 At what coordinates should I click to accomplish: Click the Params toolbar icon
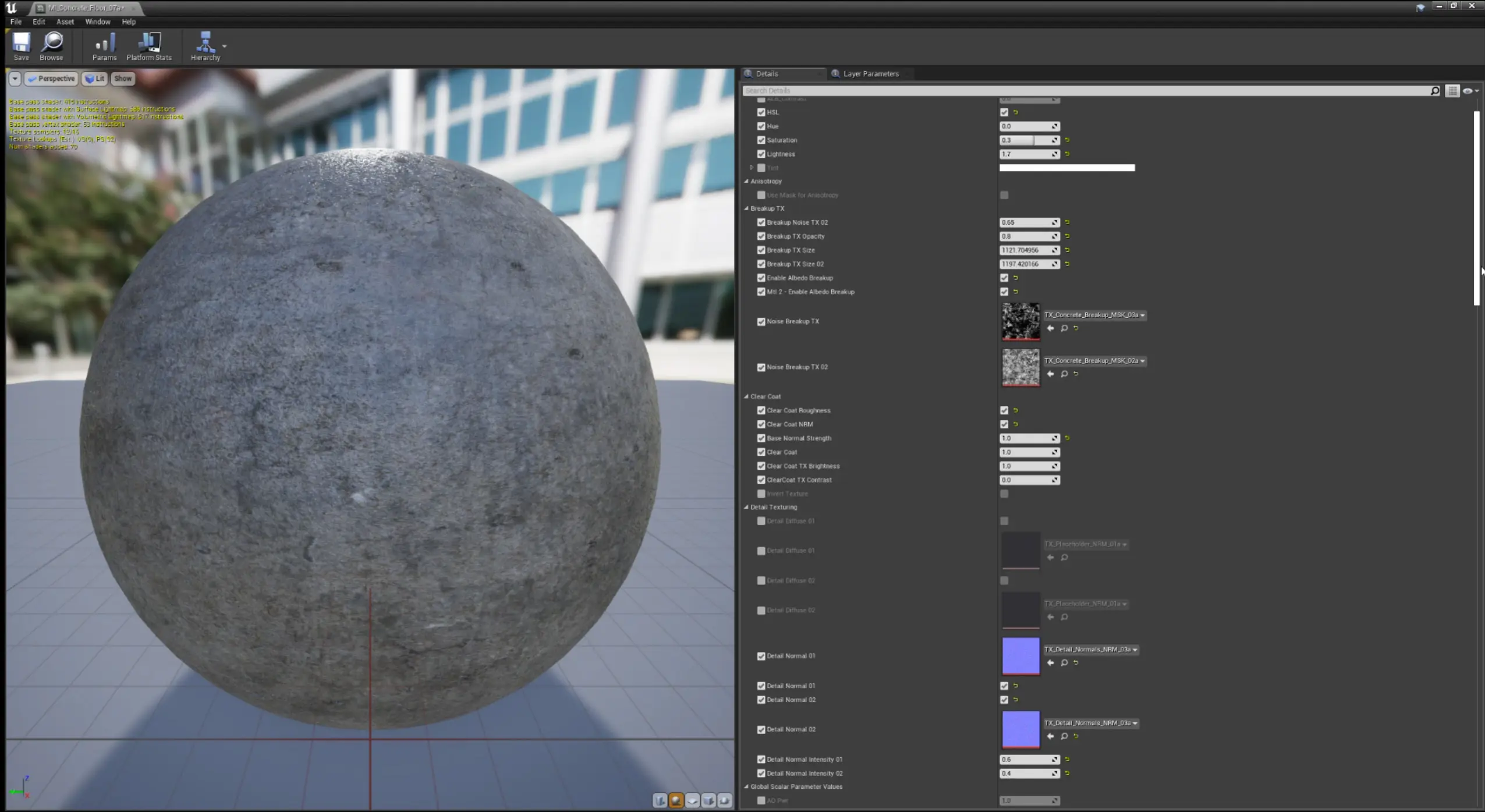pyautogui.click(x=105, y=46)
